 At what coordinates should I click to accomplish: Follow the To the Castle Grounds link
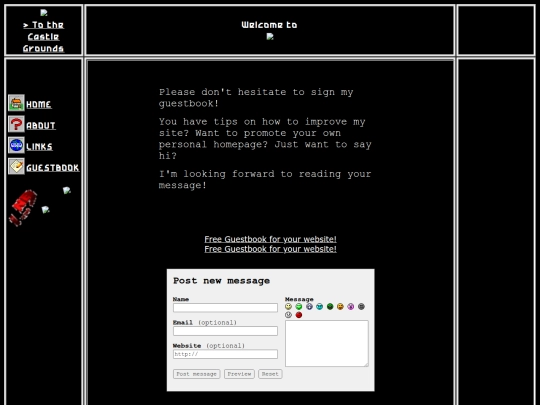click(x=43, y=37)
